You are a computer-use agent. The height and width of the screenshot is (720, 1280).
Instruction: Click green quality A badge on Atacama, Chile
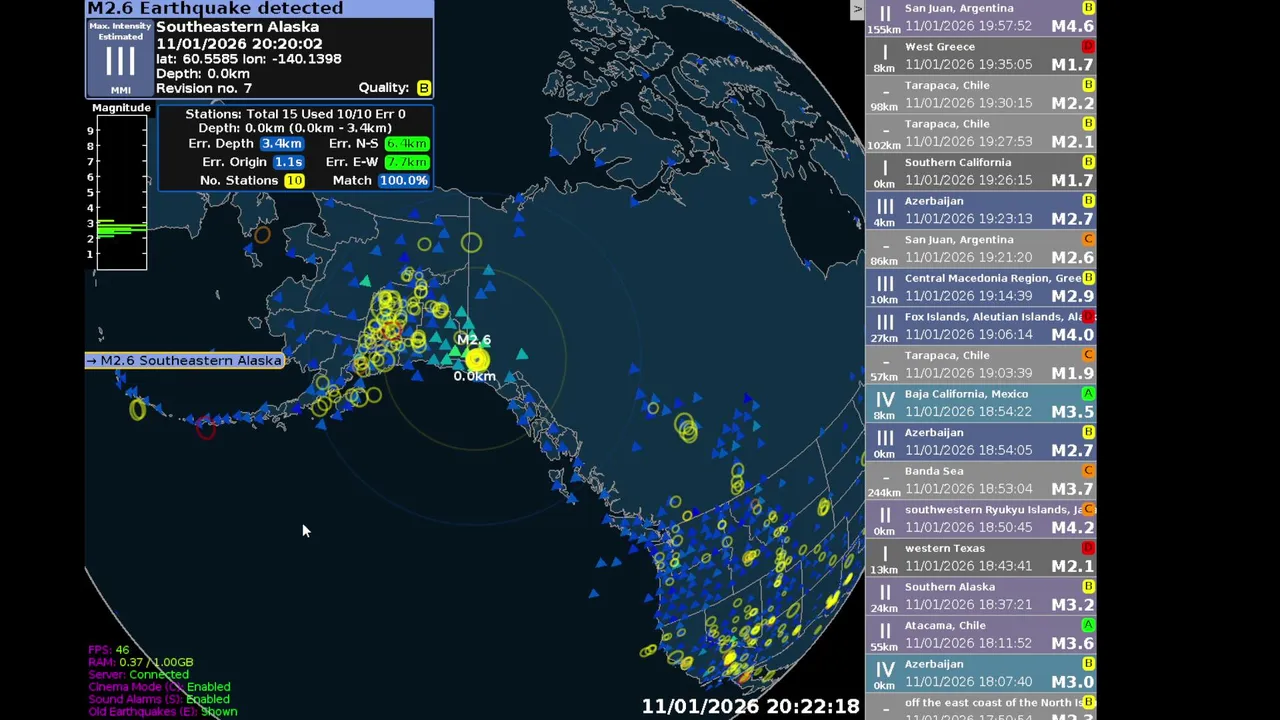(x=1088, y=626)
